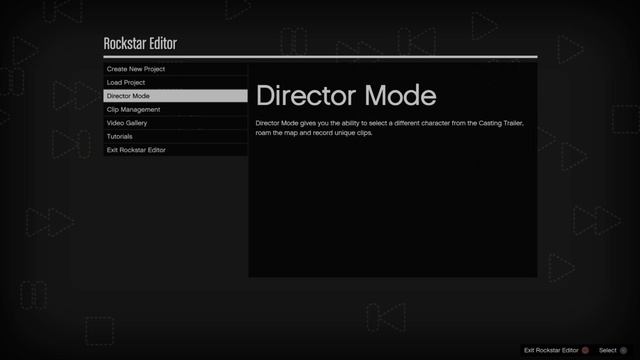This screenshot has width=640, height=360.
Task: Open the Load Project option
Action: 175,82
